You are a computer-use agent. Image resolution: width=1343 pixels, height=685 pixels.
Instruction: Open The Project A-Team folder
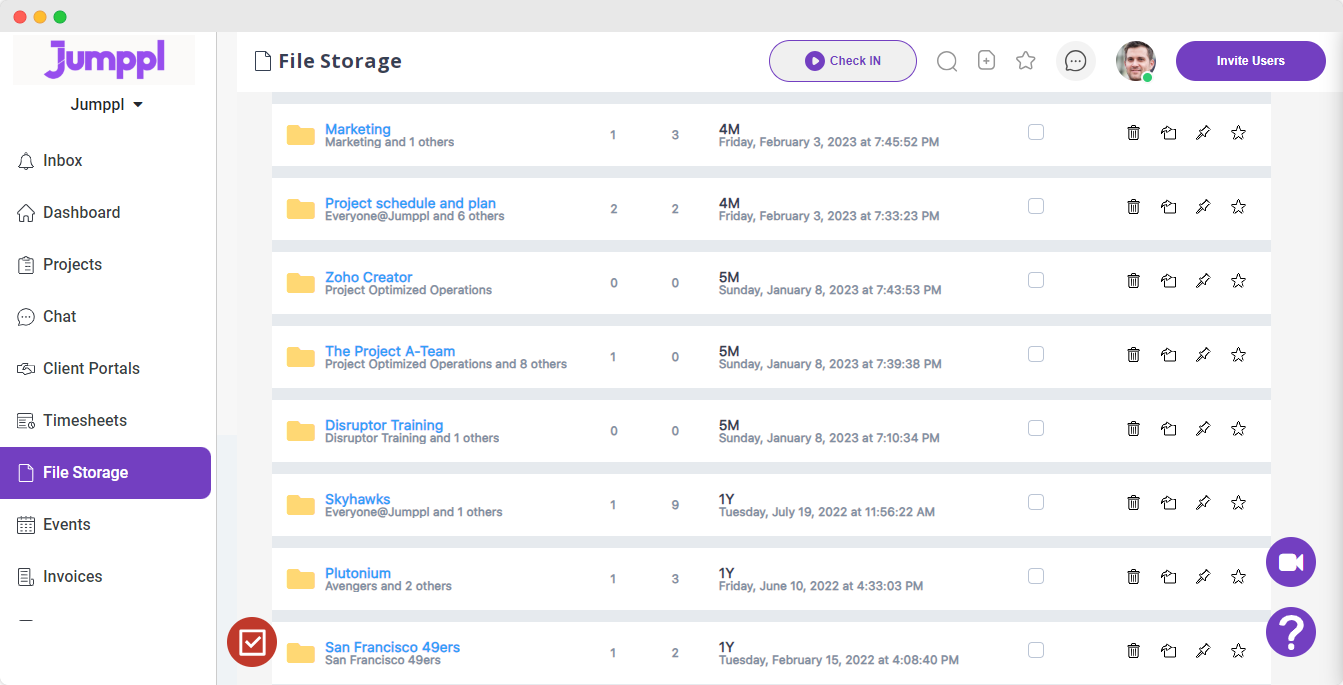[389, 351]
